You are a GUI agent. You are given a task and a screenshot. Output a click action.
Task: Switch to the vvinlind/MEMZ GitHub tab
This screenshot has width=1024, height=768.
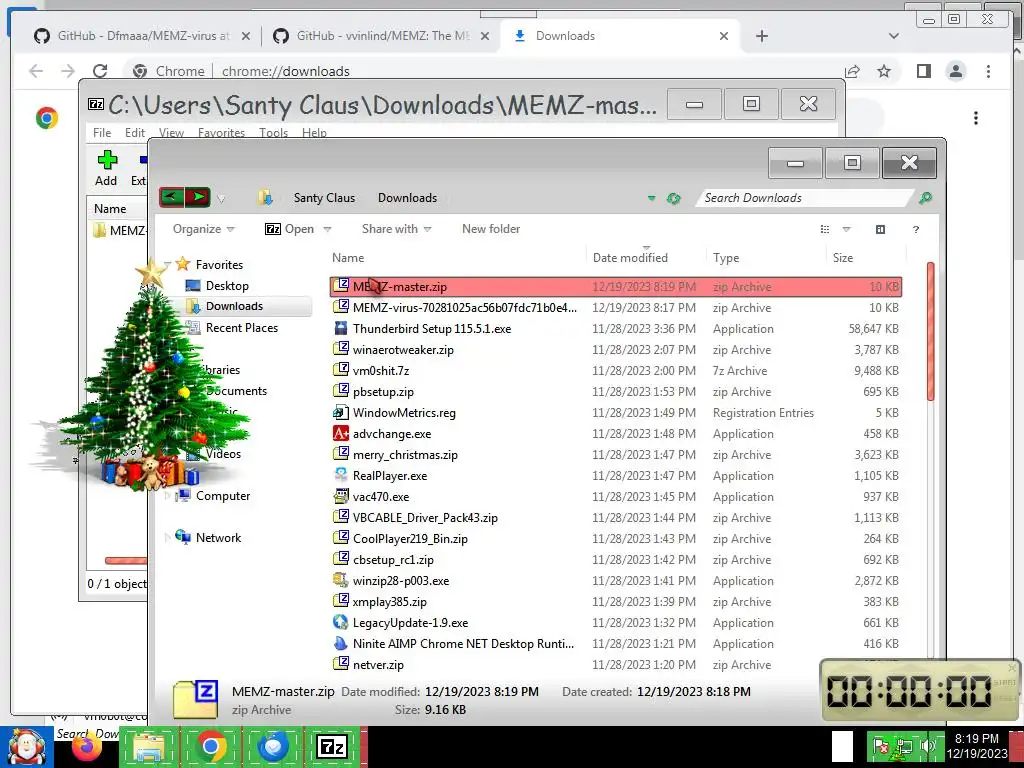381,36
